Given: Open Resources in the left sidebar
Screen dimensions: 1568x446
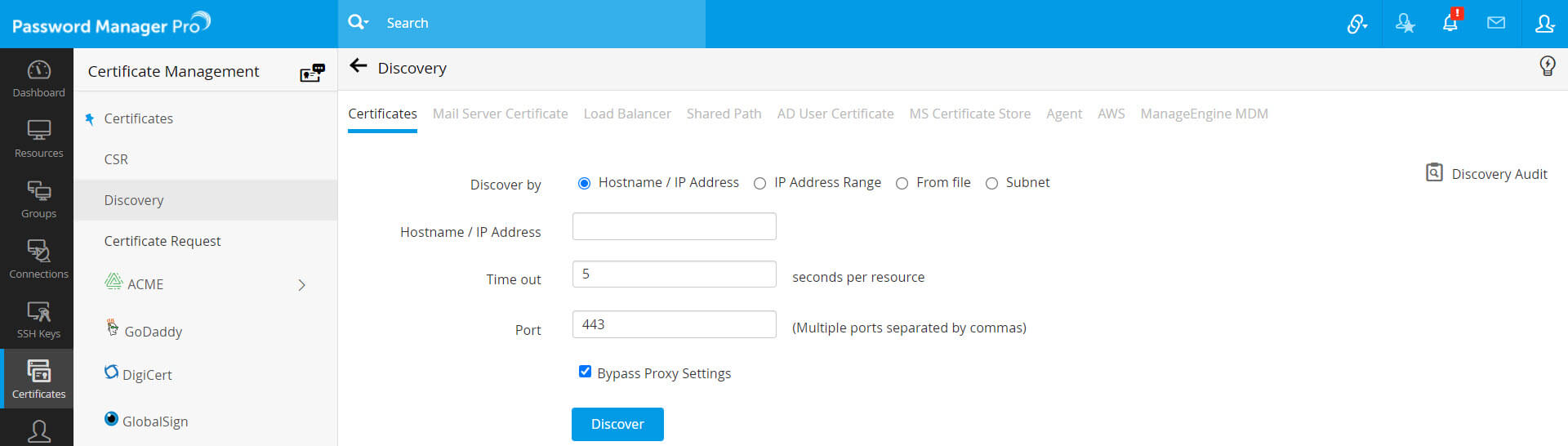Looking at the screenshot, I should 38,139.
